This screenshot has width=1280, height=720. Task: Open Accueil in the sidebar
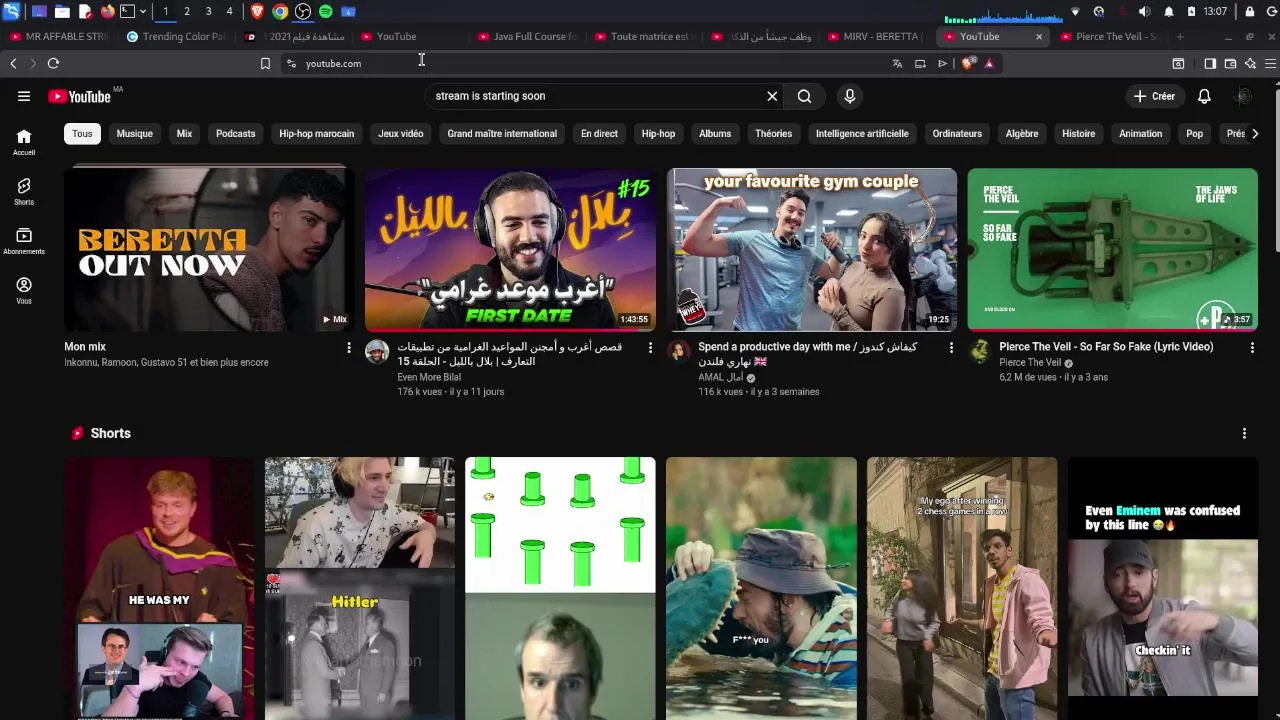(x=24, y=142)
